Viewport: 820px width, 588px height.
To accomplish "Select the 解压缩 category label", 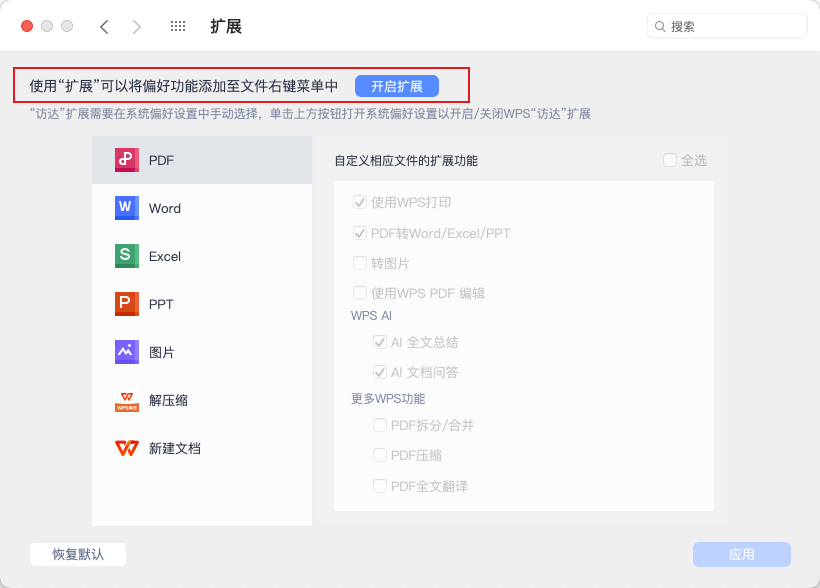I will click(168, 401).
